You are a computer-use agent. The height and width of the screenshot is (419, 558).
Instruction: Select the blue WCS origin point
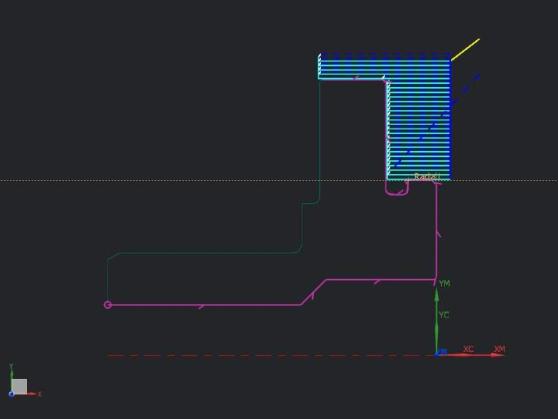click(437, 353)
